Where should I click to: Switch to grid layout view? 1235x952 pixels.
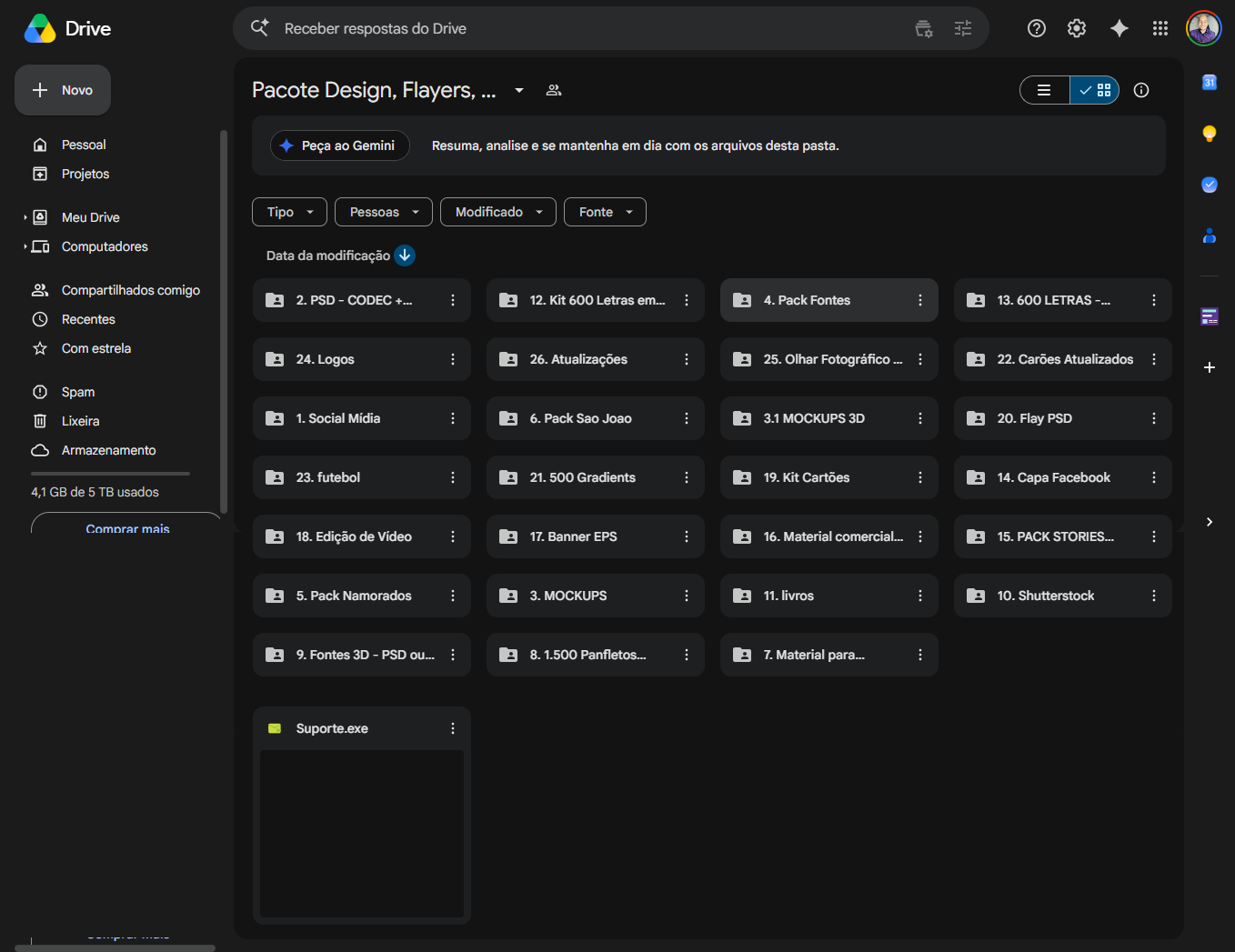click(x=1095, y=90)
